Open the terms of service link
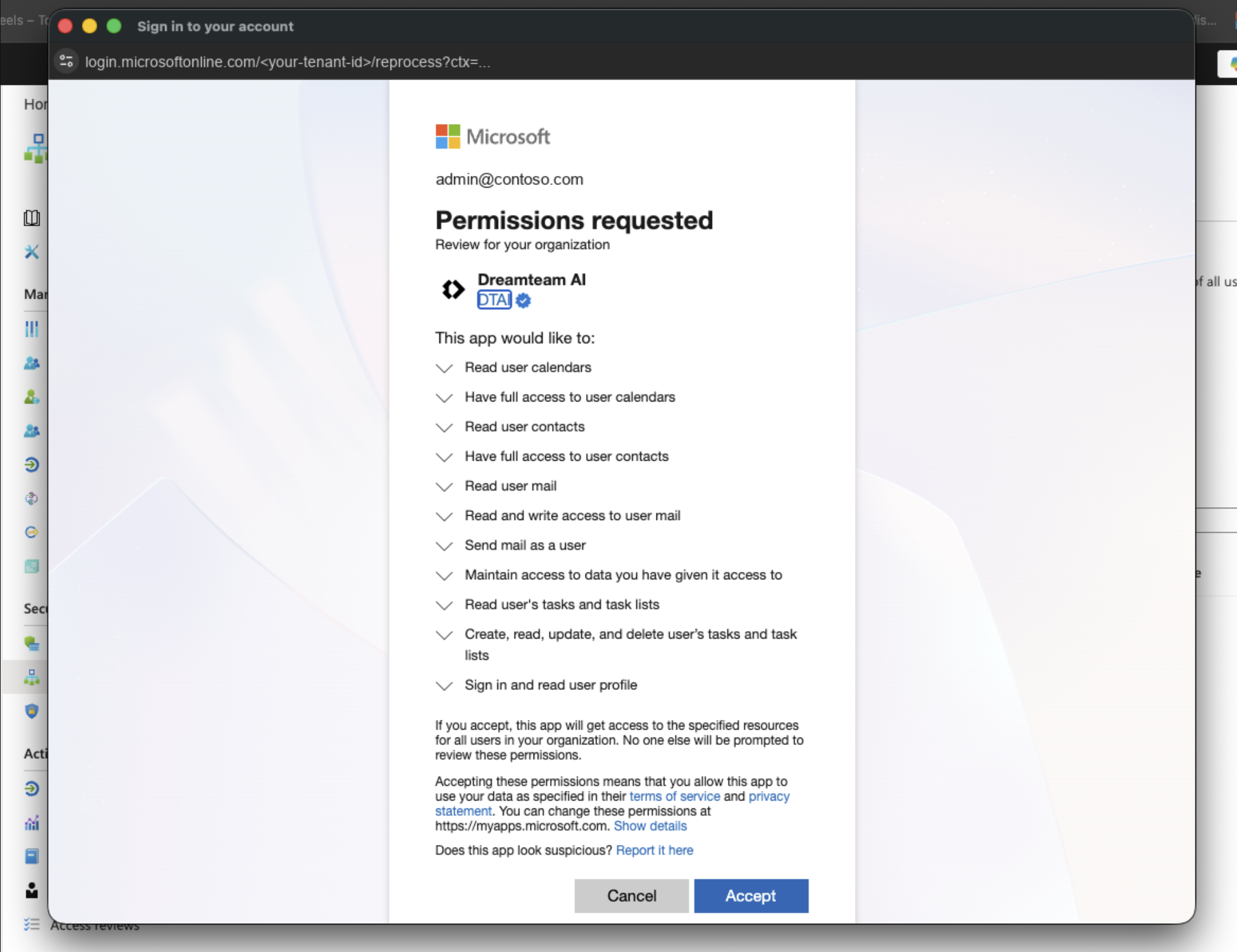 675,796
